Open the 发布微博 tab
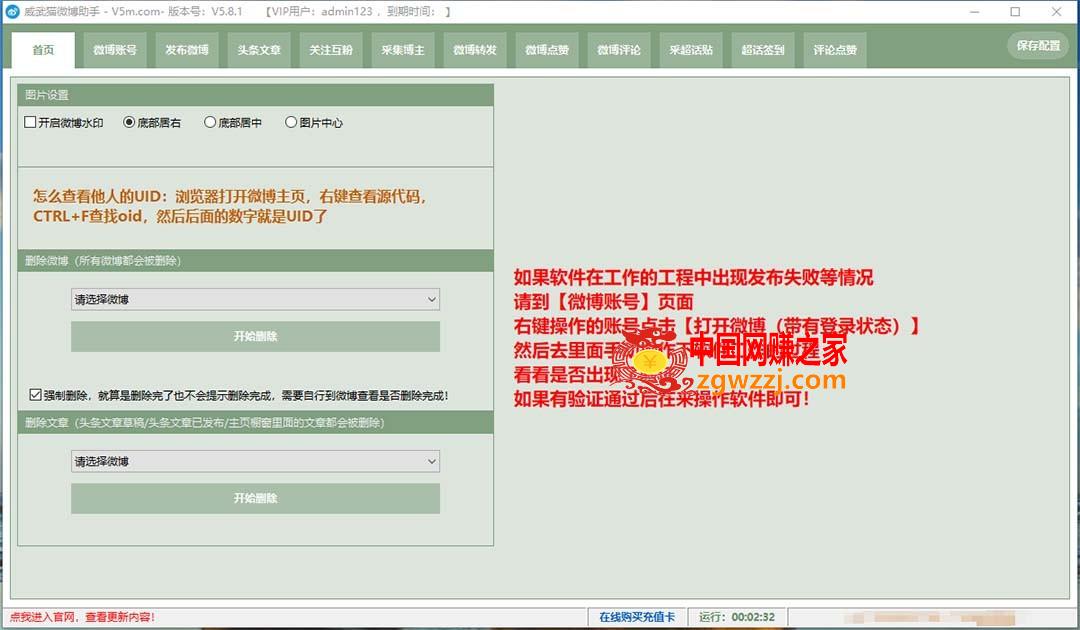The height and width of the screenshot is (630, 1080). click(187, 50)
